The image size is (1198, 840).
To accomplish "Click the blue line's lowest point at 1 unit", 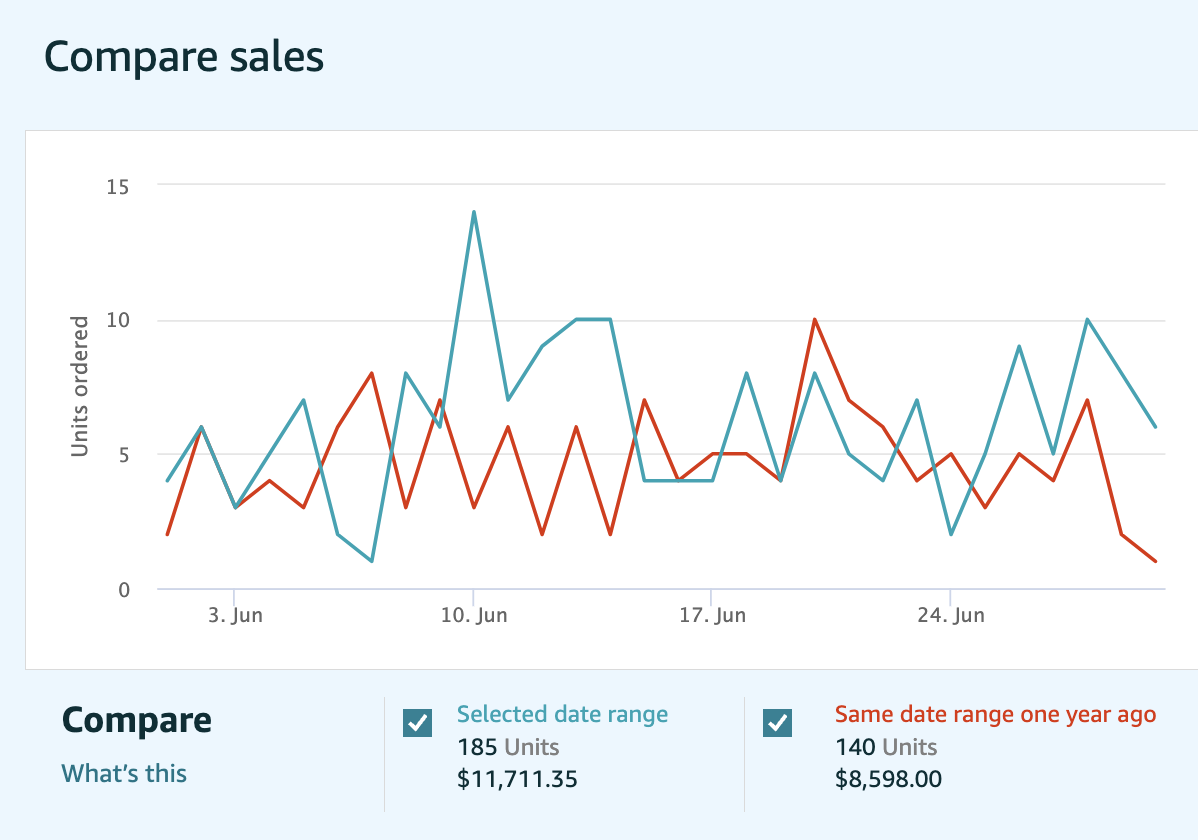I will [x=371, y=561].
